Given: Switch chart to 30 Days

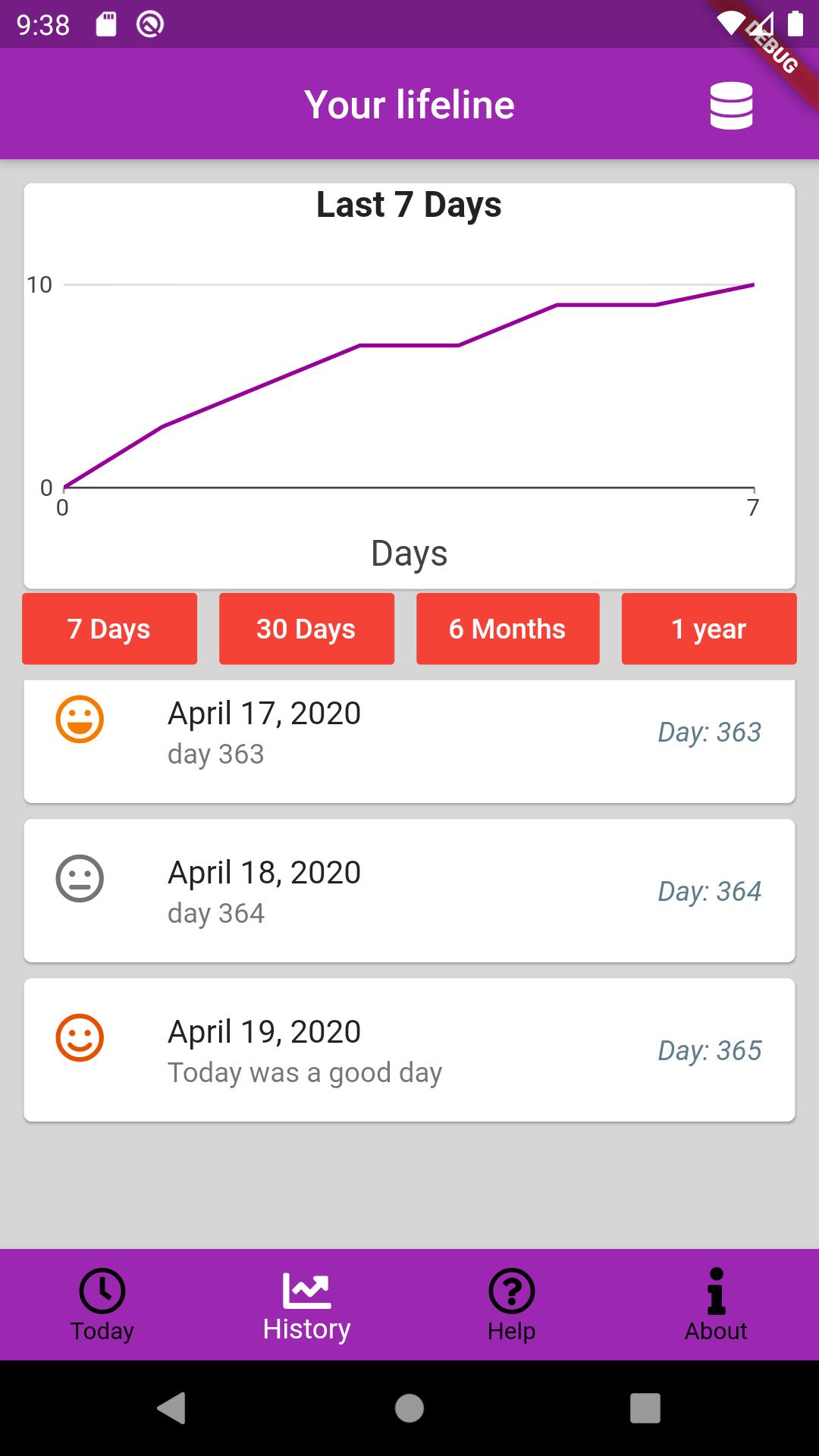Looking at the screenshot, I should tap(306, 629).
